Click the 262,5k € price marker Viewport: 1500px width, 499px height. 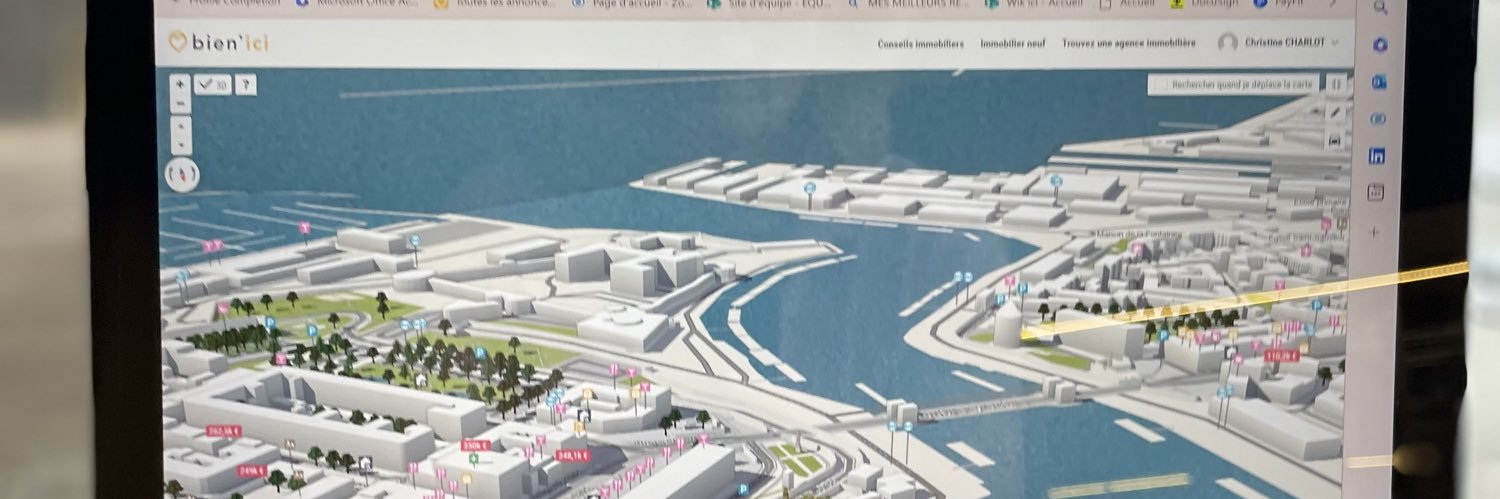pos(223,431)
